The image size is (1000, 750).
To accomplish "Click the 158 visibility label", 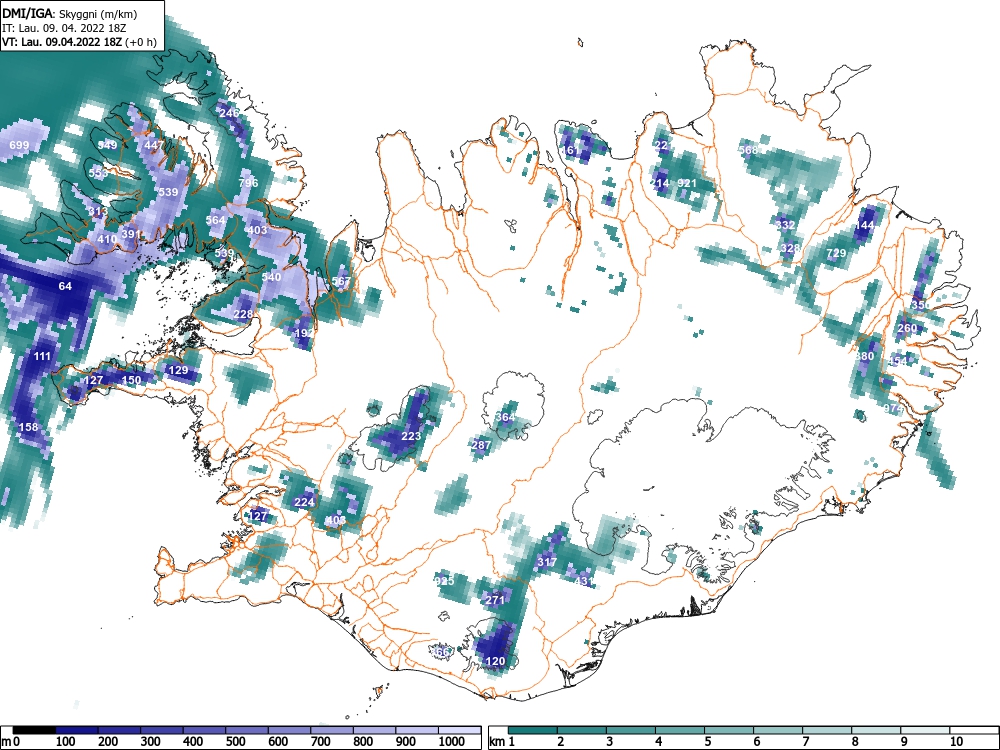I will [28, 427].
